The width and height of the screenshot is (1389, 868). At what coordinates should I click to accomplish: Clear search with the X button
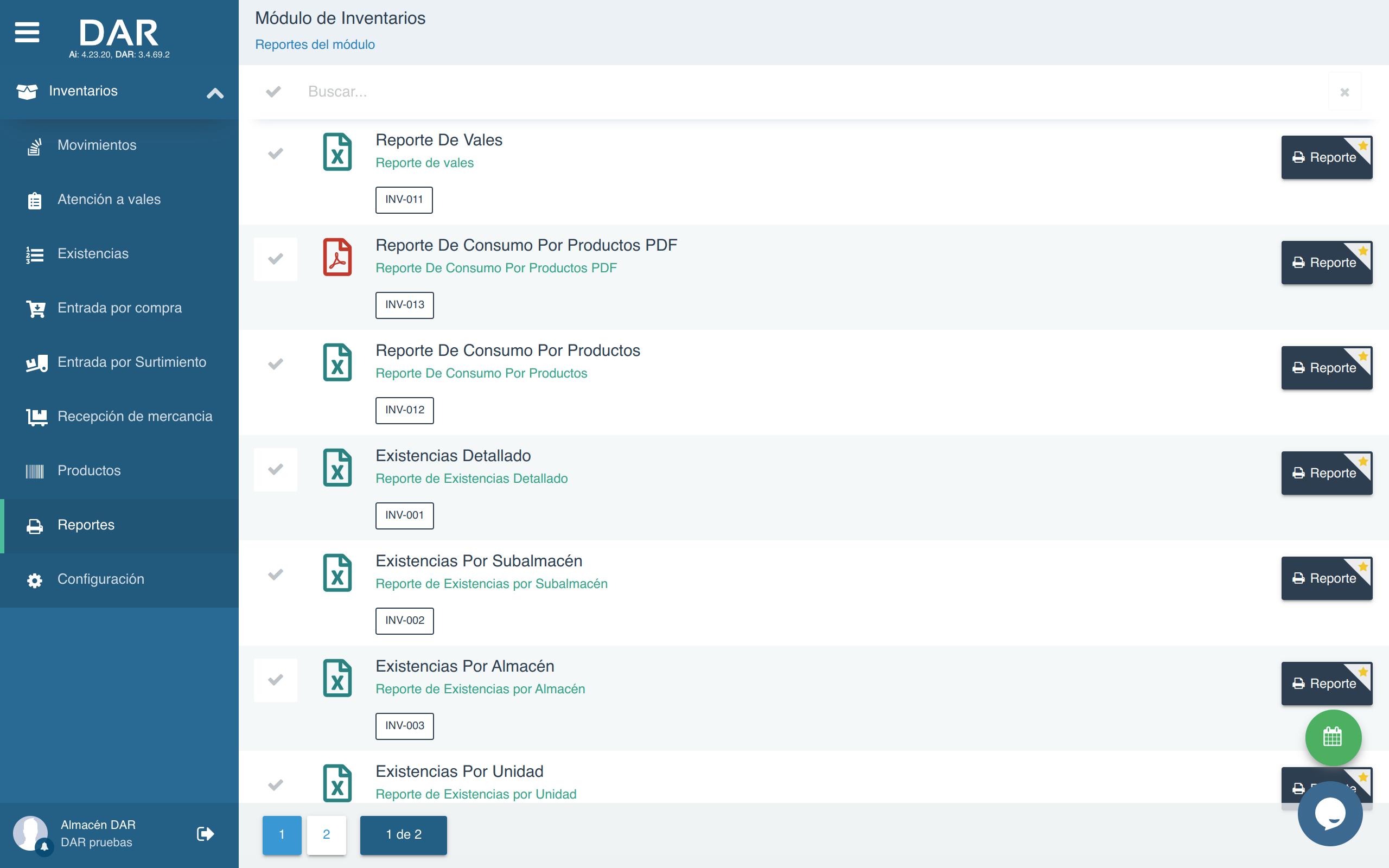(1344, 92)
